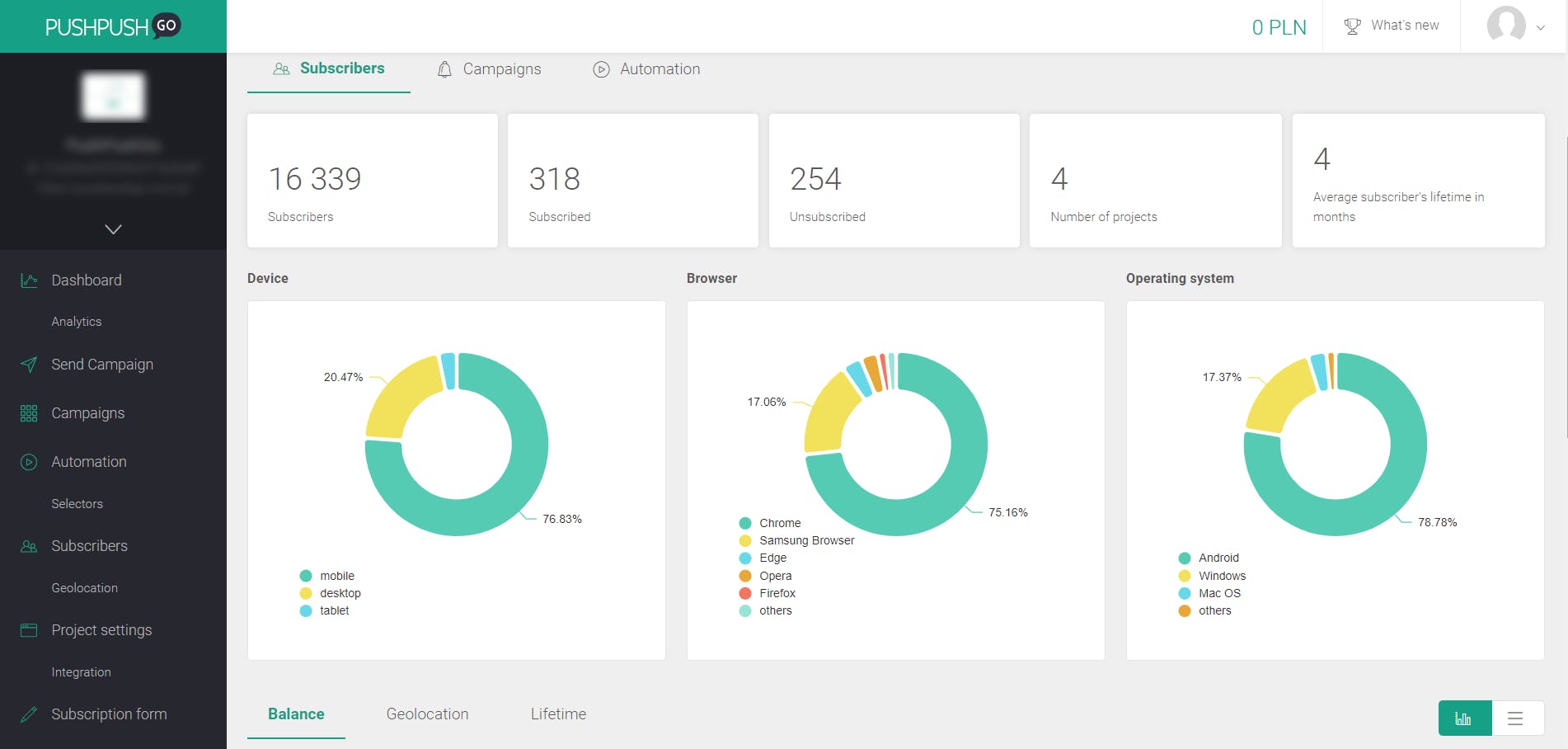Open the Geolocation tab below charts
1568x749 pixels.
coord(427,714)
